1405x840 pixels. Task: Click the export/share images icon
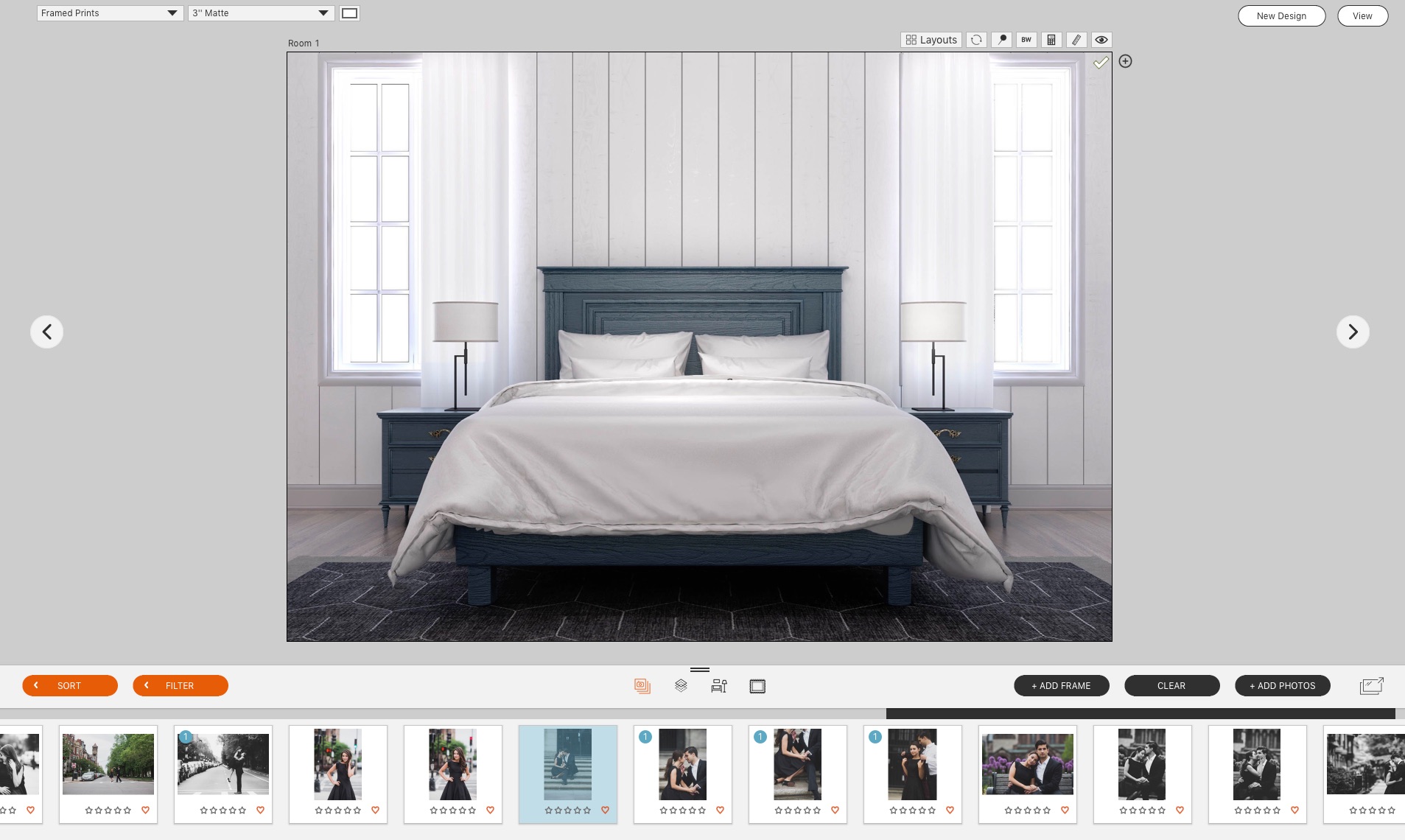click(x=1372, y=686)
